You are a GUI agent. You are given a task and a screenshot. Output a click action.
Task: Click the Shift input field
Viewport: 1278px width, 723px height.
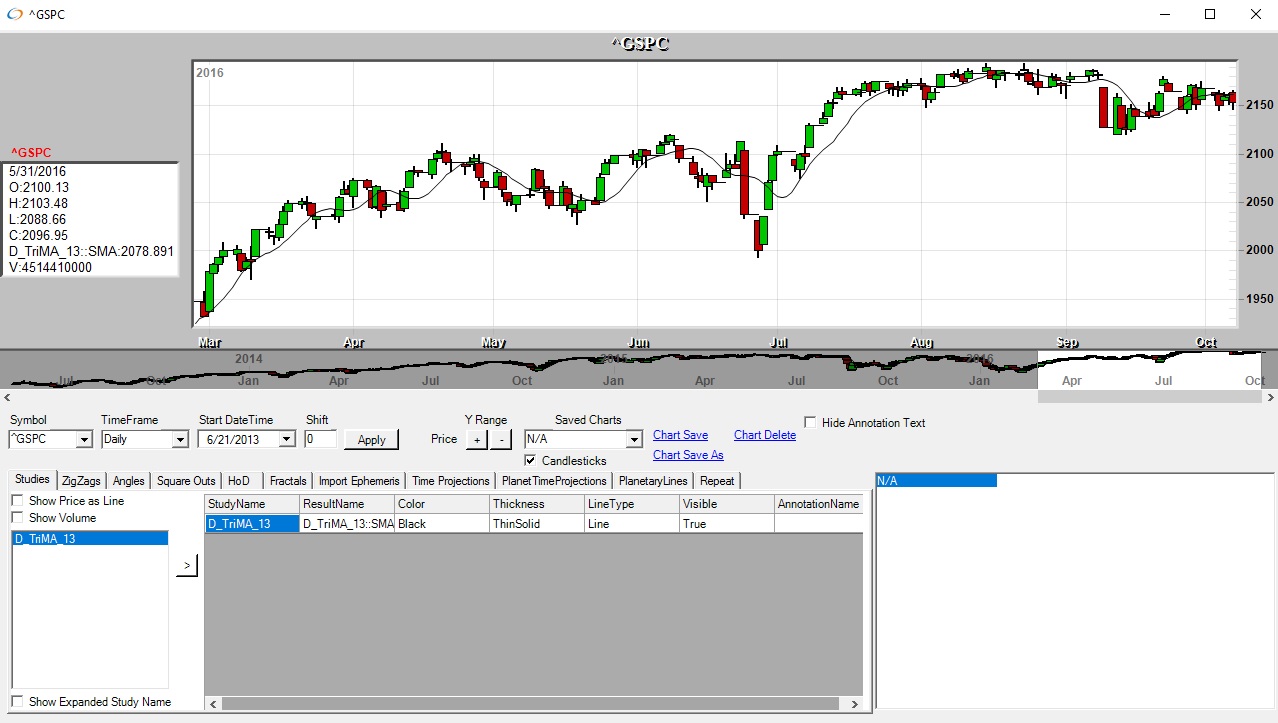click(x=321, y=439)
